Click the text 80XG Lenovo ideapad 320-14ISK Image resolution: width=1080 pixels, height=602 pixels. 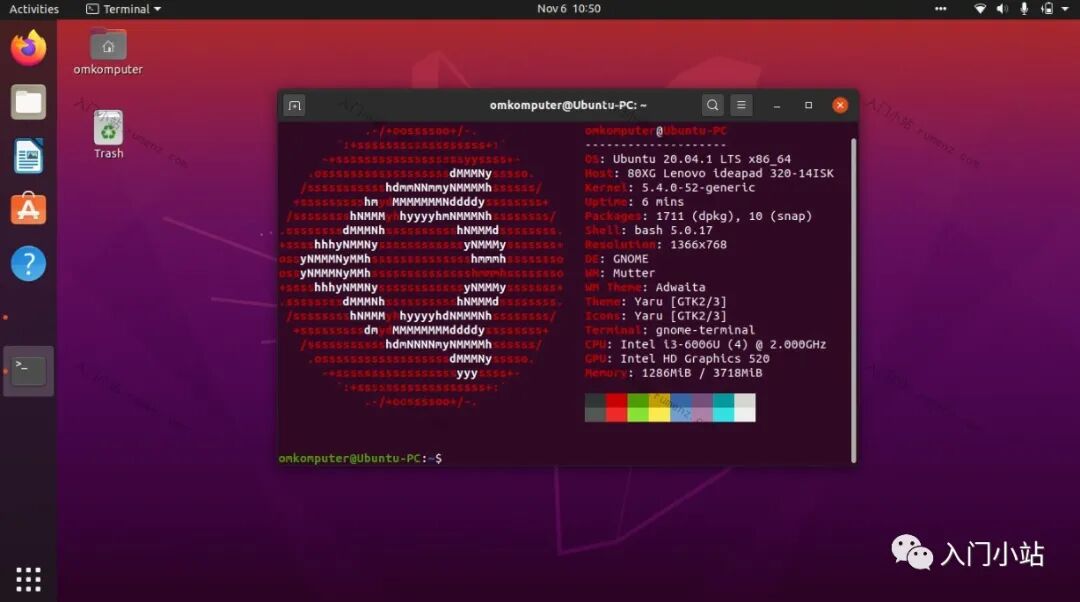pos(730,174)
